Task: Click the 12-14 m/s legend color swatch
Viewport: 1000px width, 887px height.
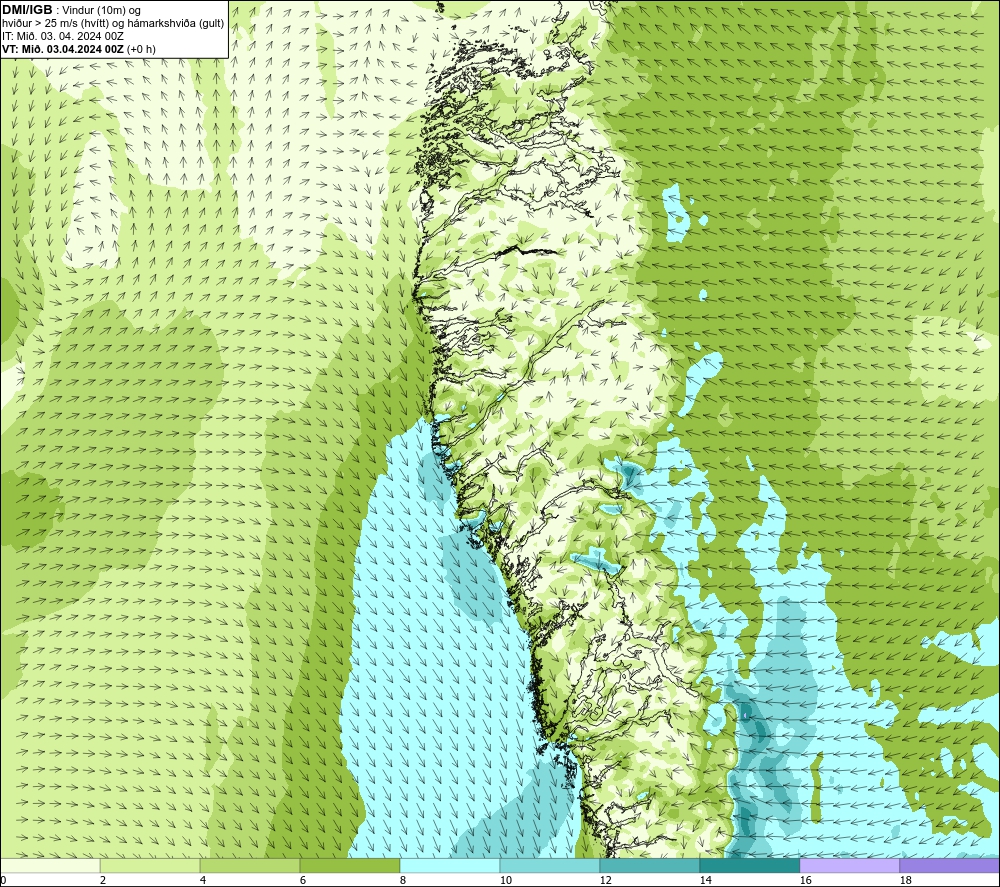Action: pos(649,865)
